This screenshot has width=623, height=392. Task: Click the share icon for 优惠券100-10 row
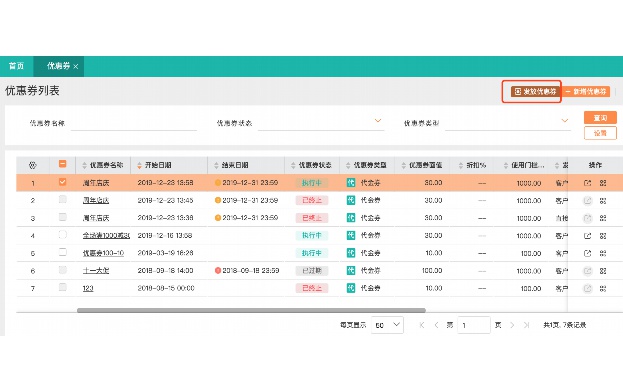point(587,253)
